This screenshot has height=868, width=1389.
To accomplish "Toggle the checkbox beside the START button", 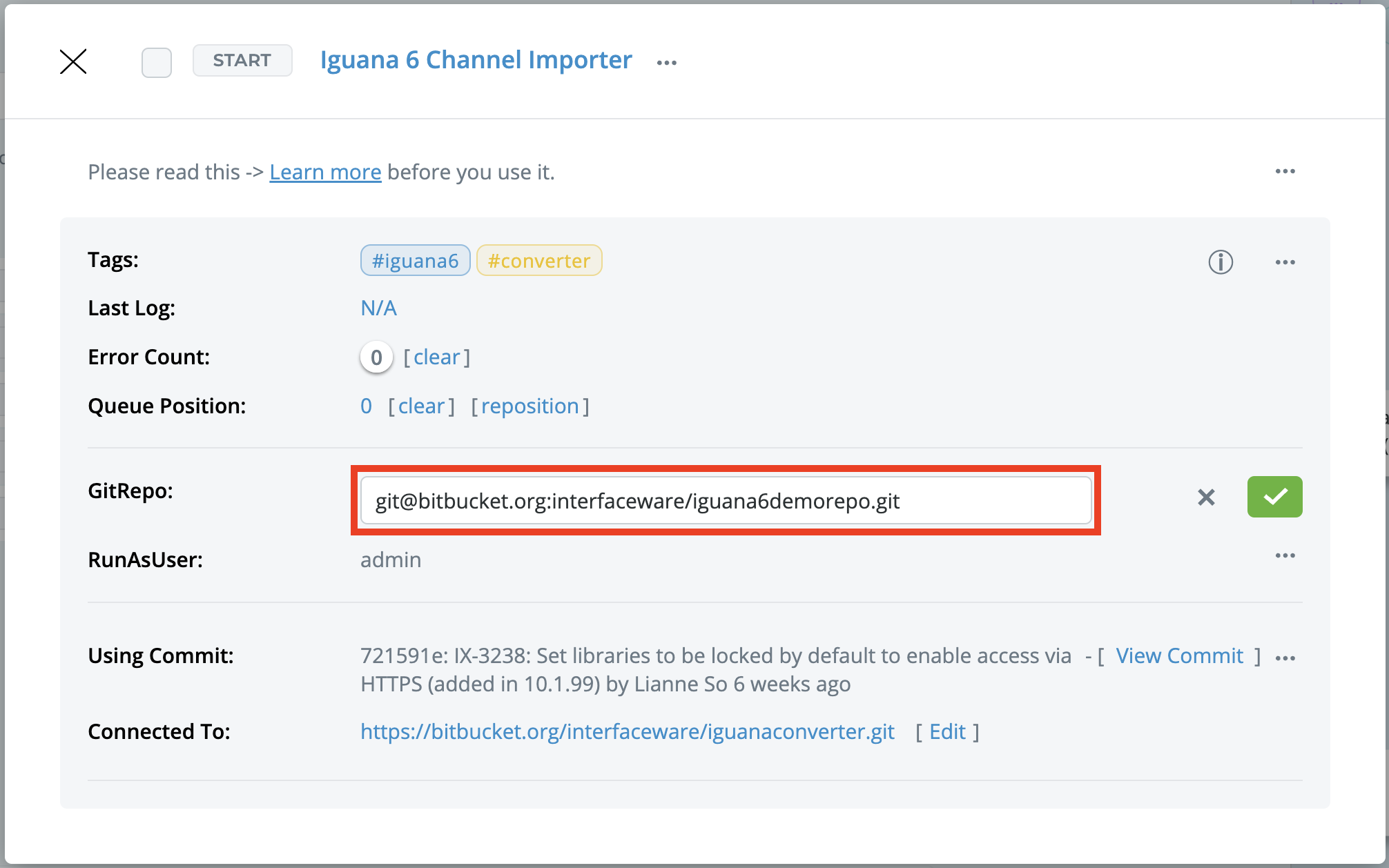I will [x=157, y=63].
